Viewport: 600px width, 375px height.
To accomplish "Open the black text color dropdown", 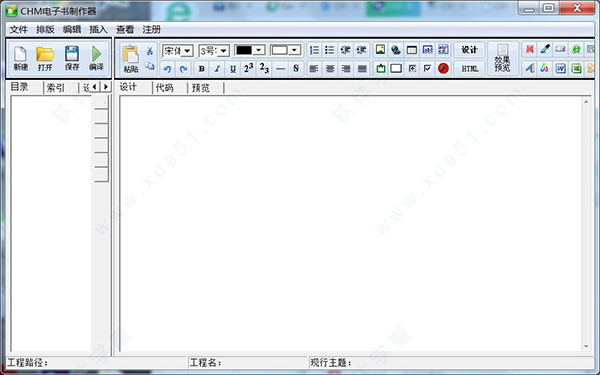I will 249,50.
